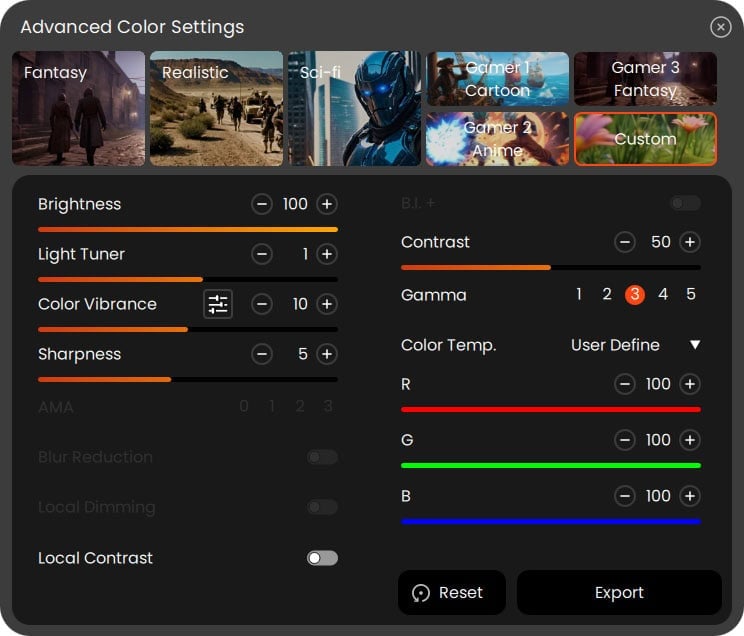Increase Contrast value
Image resolution: width=744 pixels, height=636 pixels.
click(x=690, y=242)
